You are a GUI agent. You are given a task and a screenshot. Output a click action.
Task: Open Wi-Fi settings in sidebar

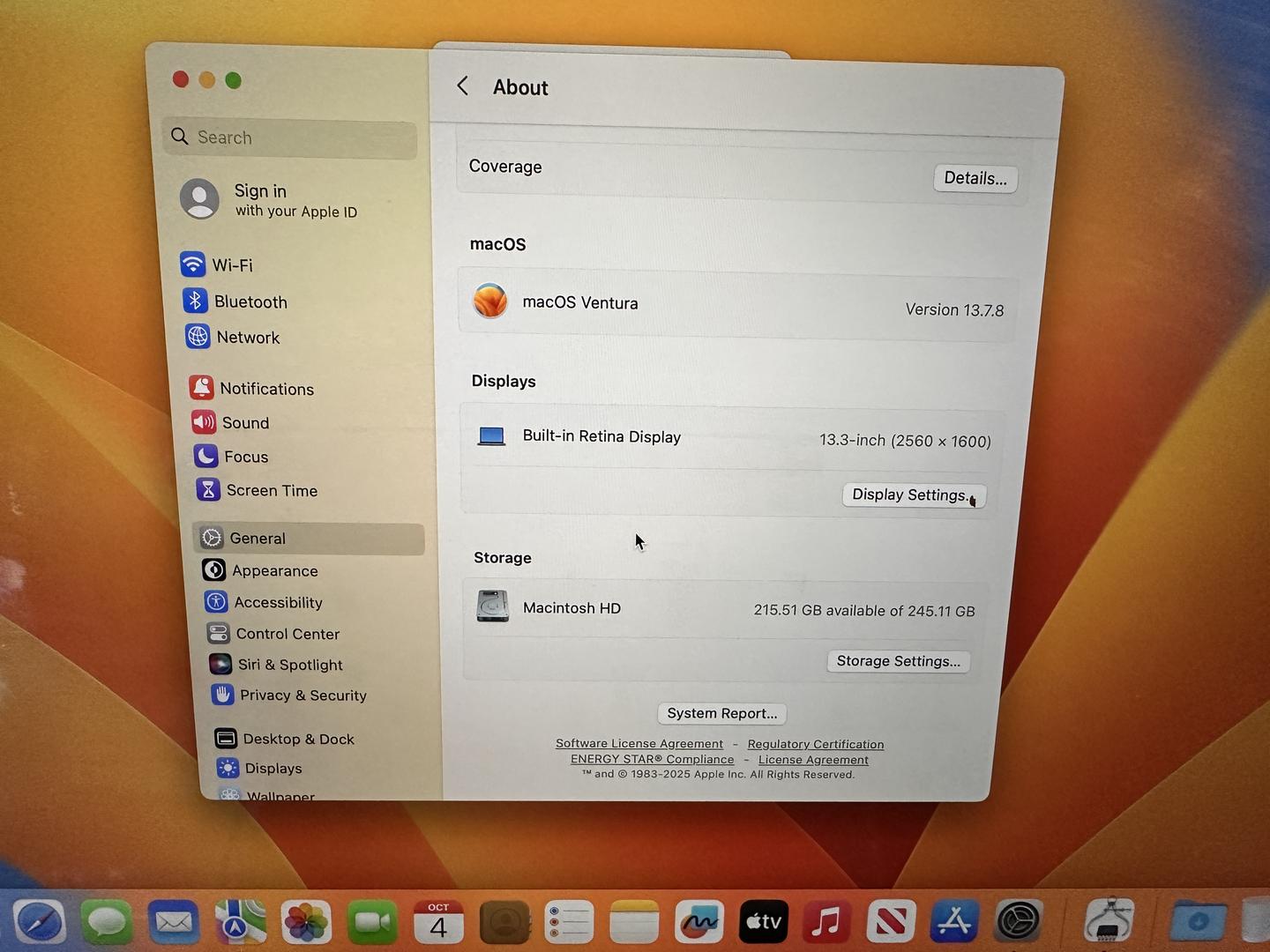[x=231, y=265]
